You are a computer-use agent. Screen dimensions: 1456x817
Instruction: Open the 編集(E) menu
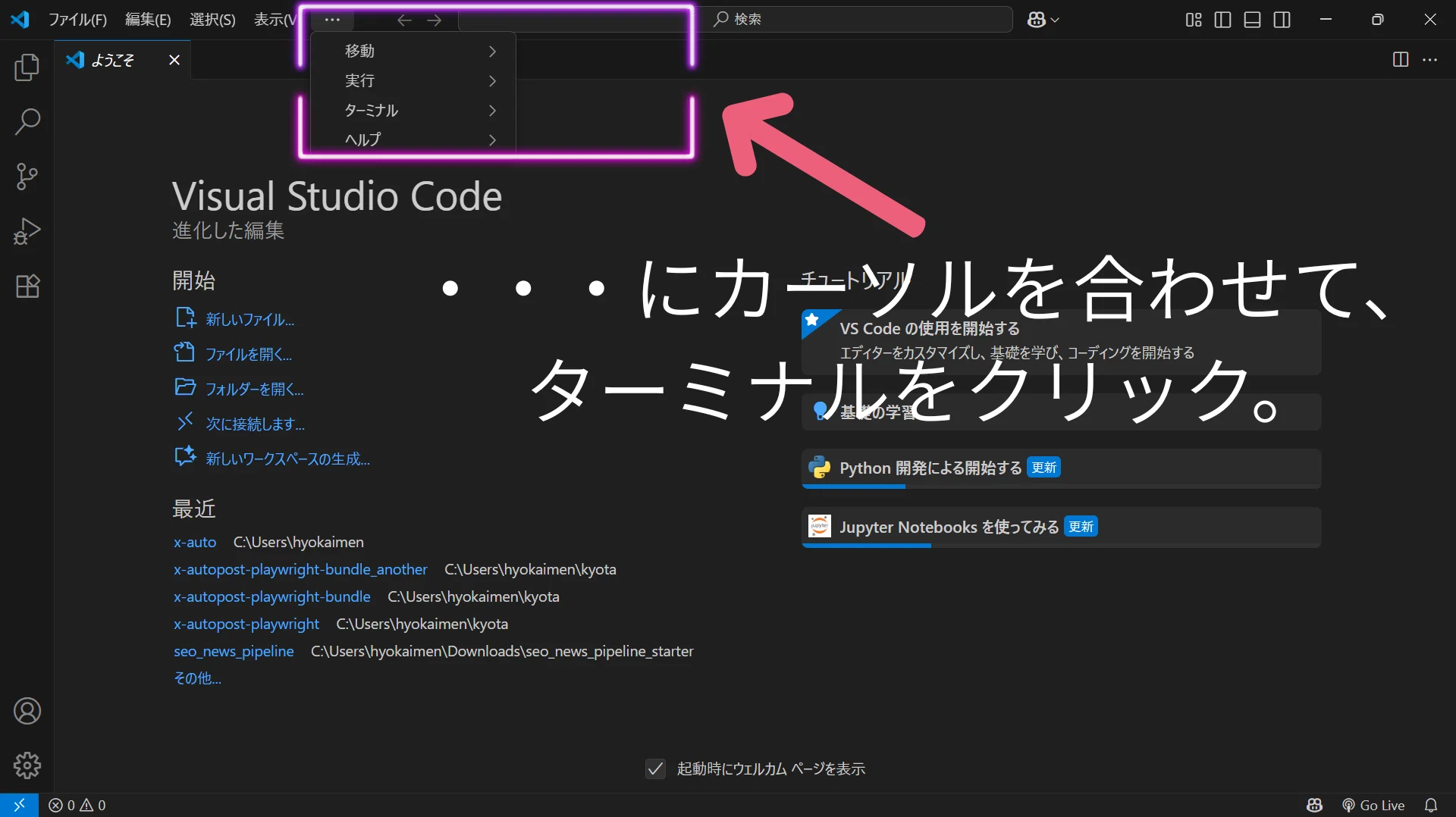(148, 20)
